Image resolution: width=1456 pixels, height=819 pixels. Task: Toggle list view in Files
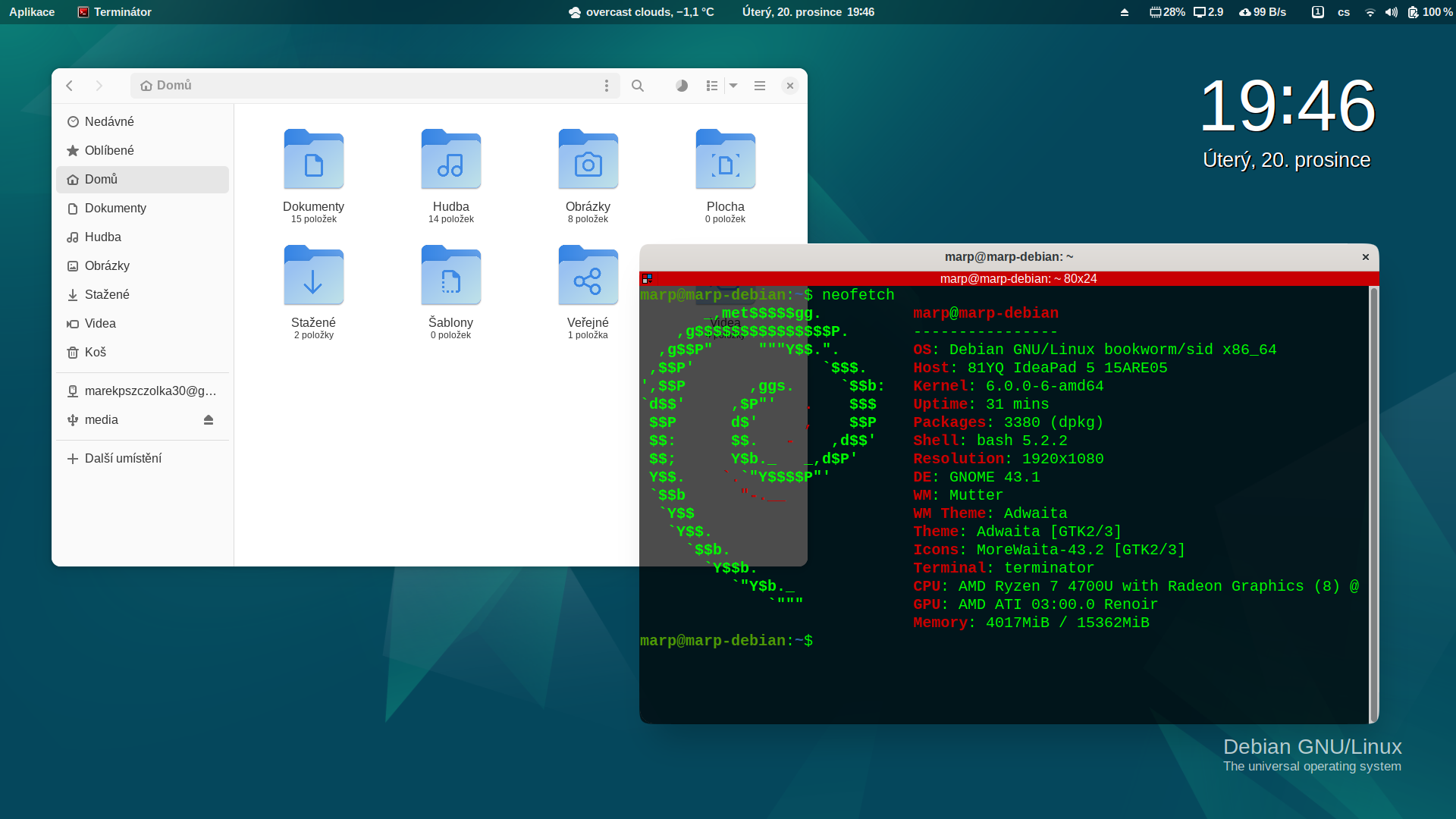(711, 86)
